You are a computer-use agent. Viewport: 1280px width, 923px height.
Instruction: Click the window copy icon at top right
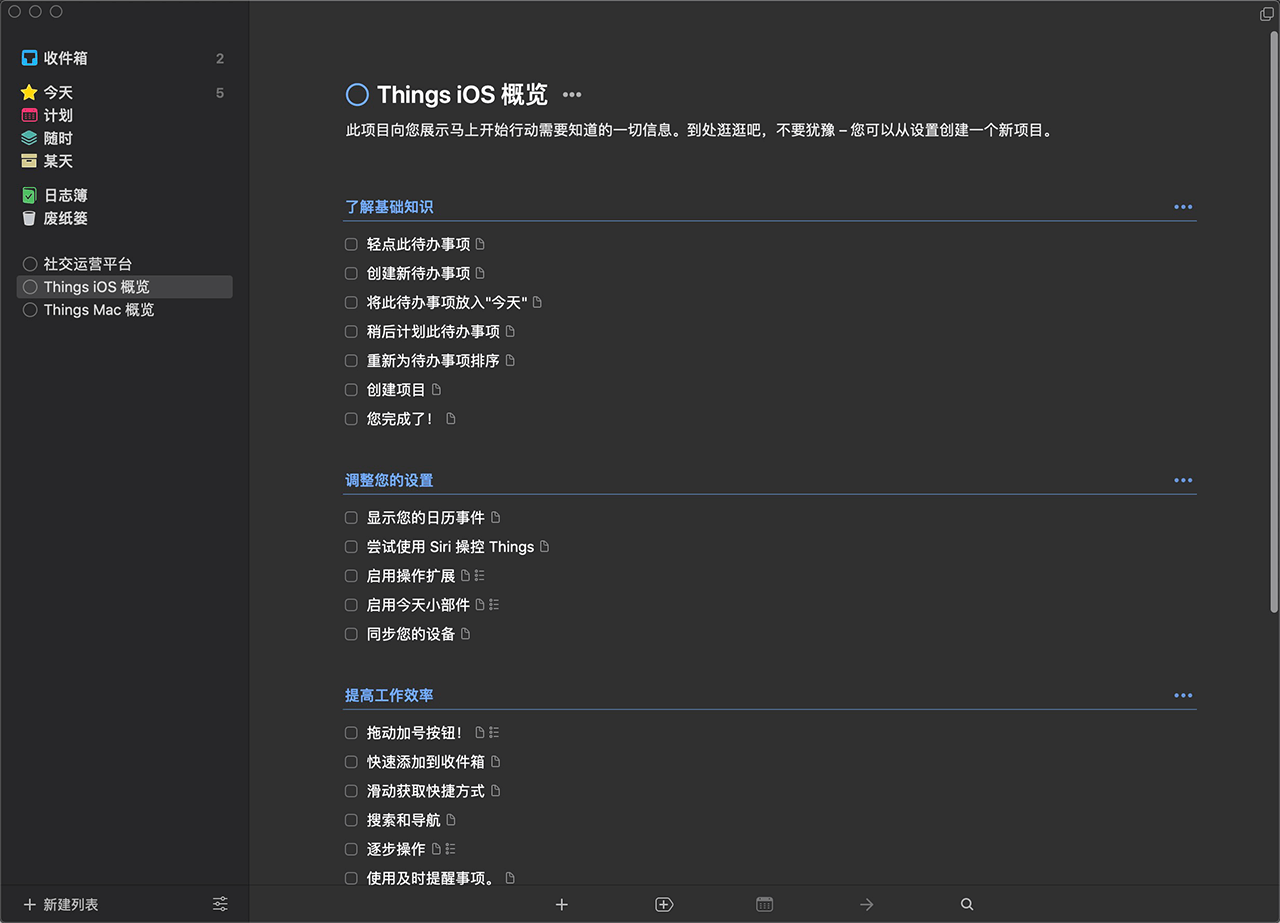coord(1267,14)
